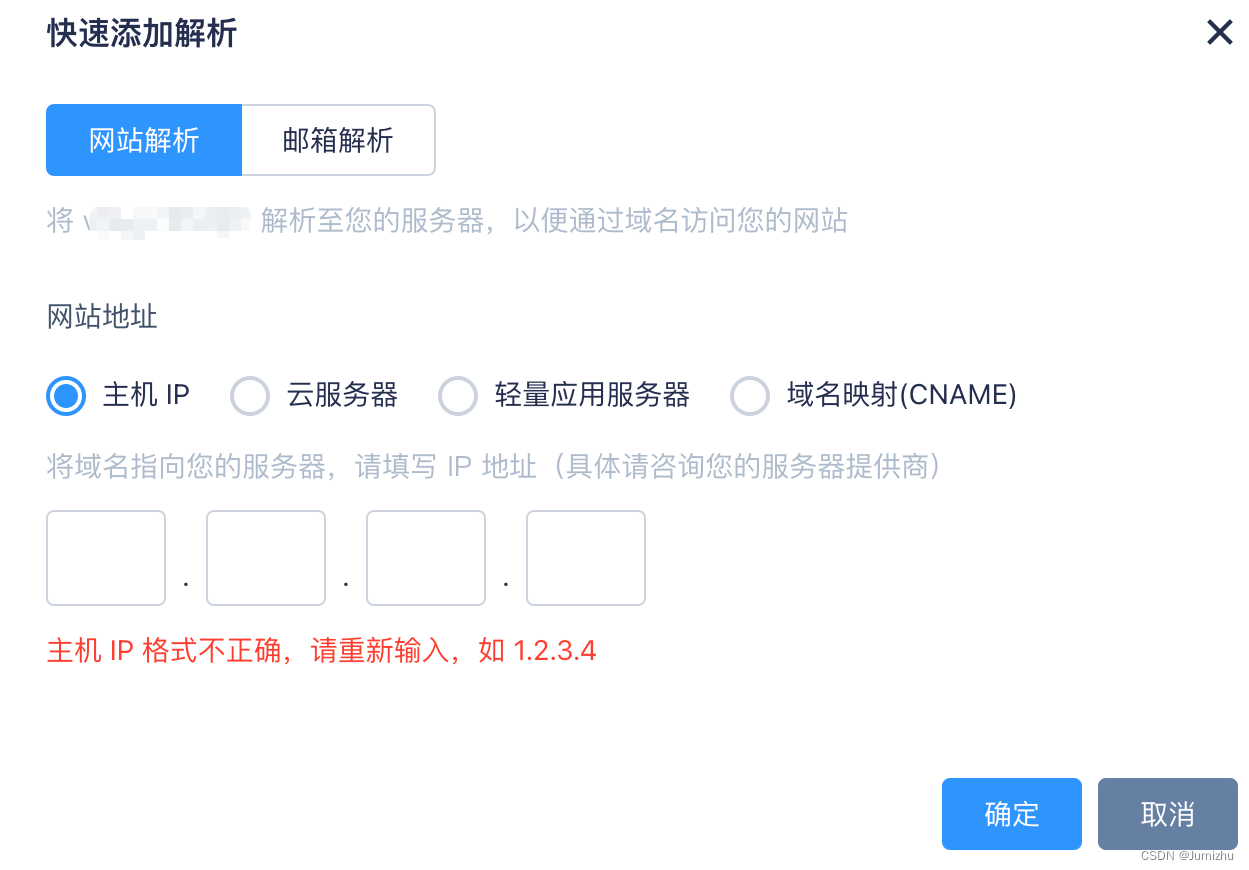Click the 网站地址 section label
The width and height of the screenshot is (1249, 870).
click(x=101, y=317)
